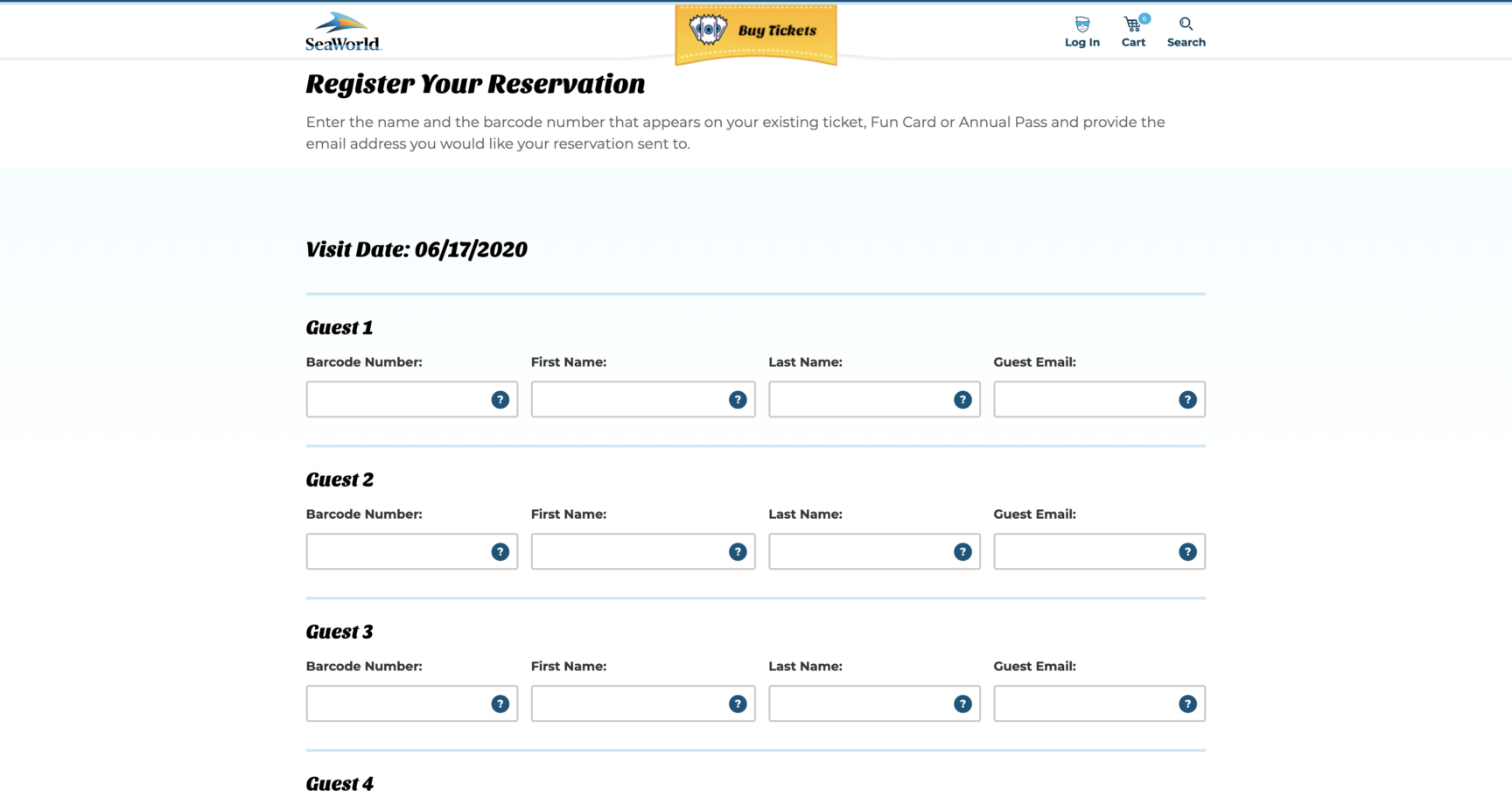Click the Buy Tickets banner button
1512x812 pixels.
756,33
